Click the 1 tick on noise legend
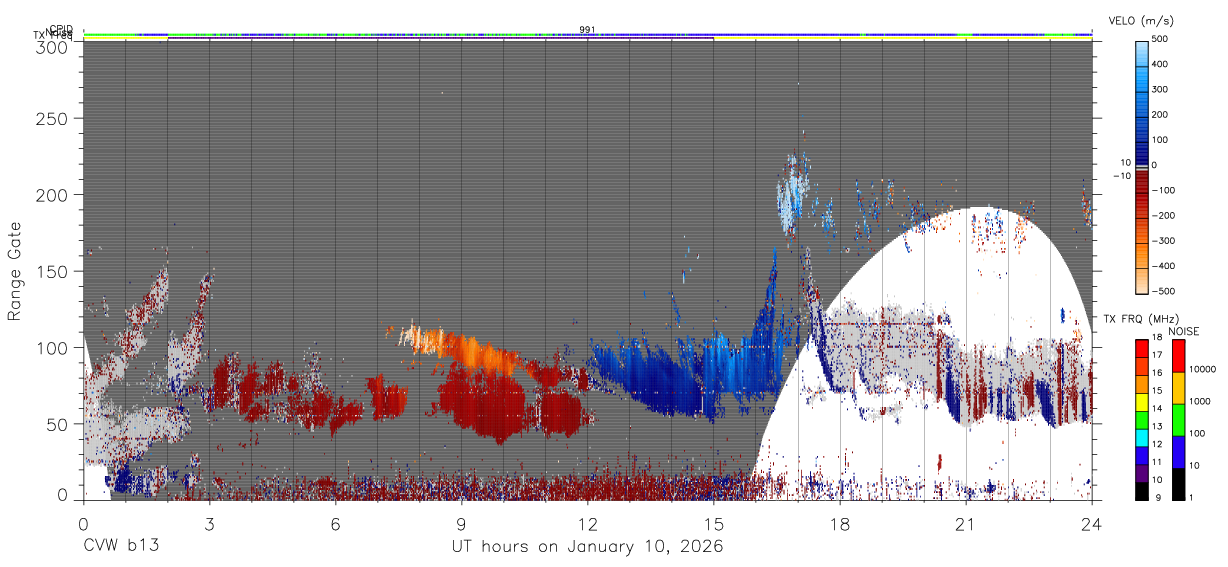This screenshot has height=567, width=1228. pos(1193,496)
